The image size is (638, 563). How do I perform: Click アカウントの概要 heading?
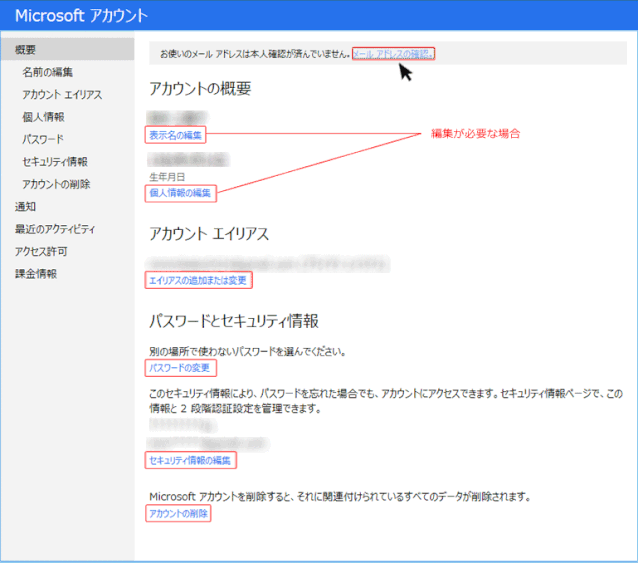click(200, 88)
